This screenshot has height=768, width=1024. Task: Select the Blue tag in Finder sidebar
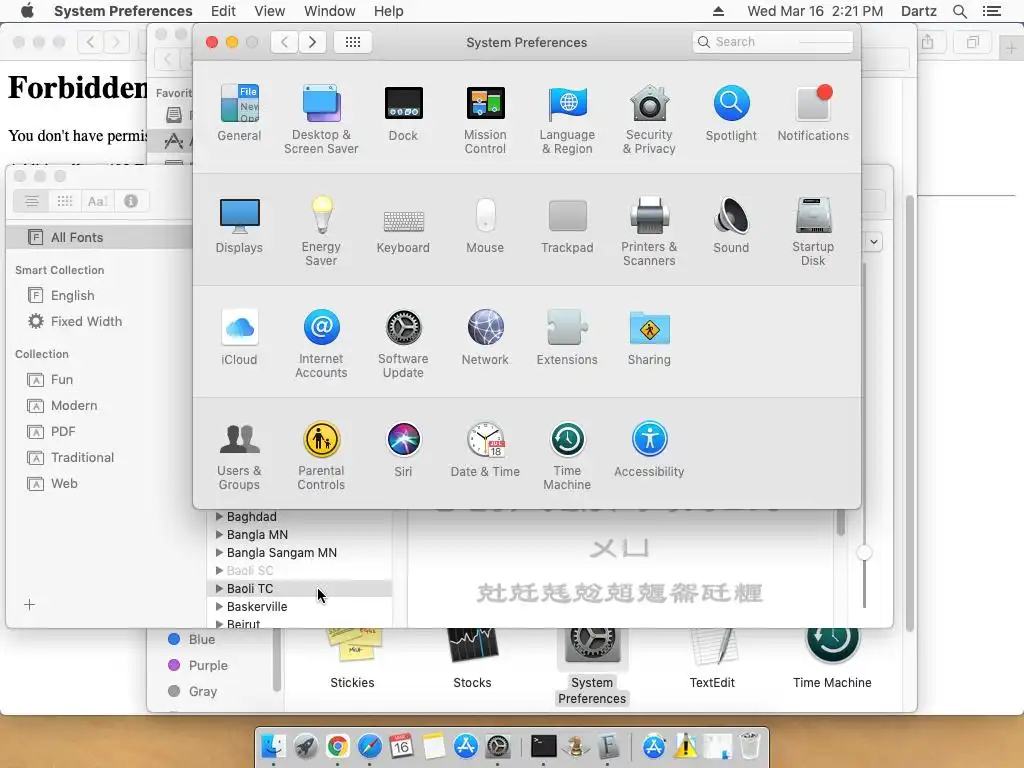[192, 639]
